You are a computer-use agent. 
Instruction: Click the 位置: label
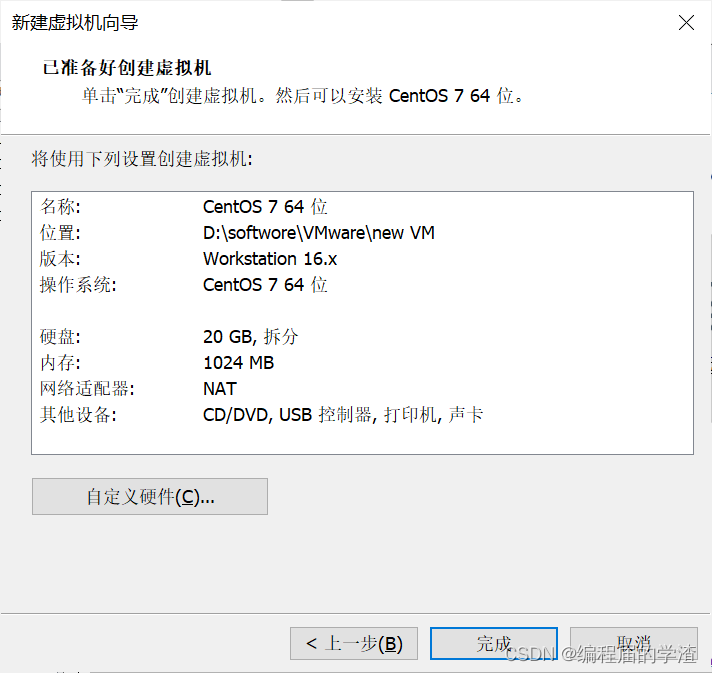pyautogui.click(x=60, y=233)
